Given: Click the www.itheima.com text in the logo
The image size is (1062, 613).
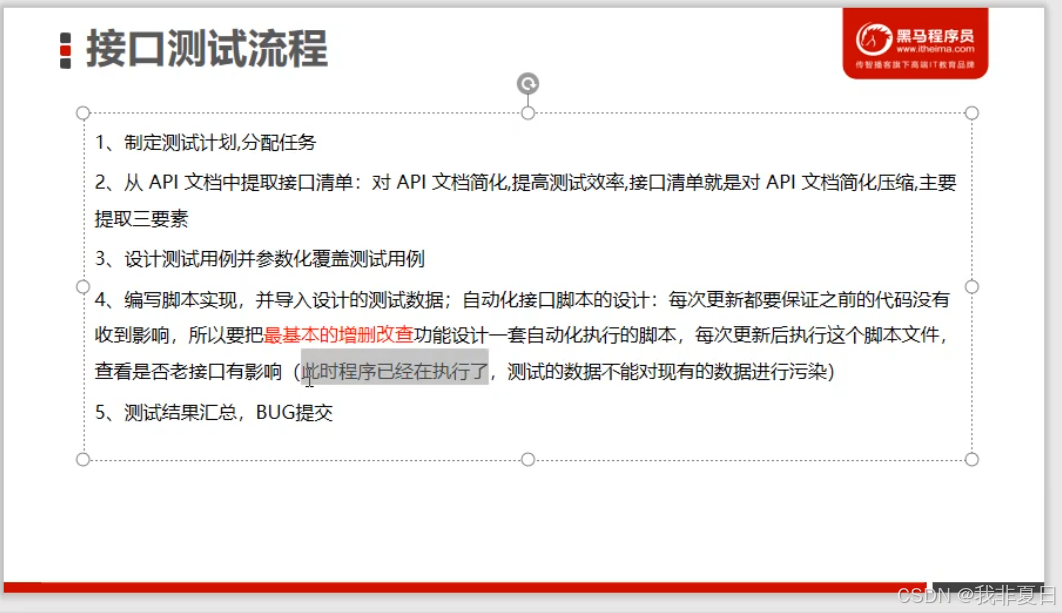Looking at the screenshot, I should pos(935,49).
